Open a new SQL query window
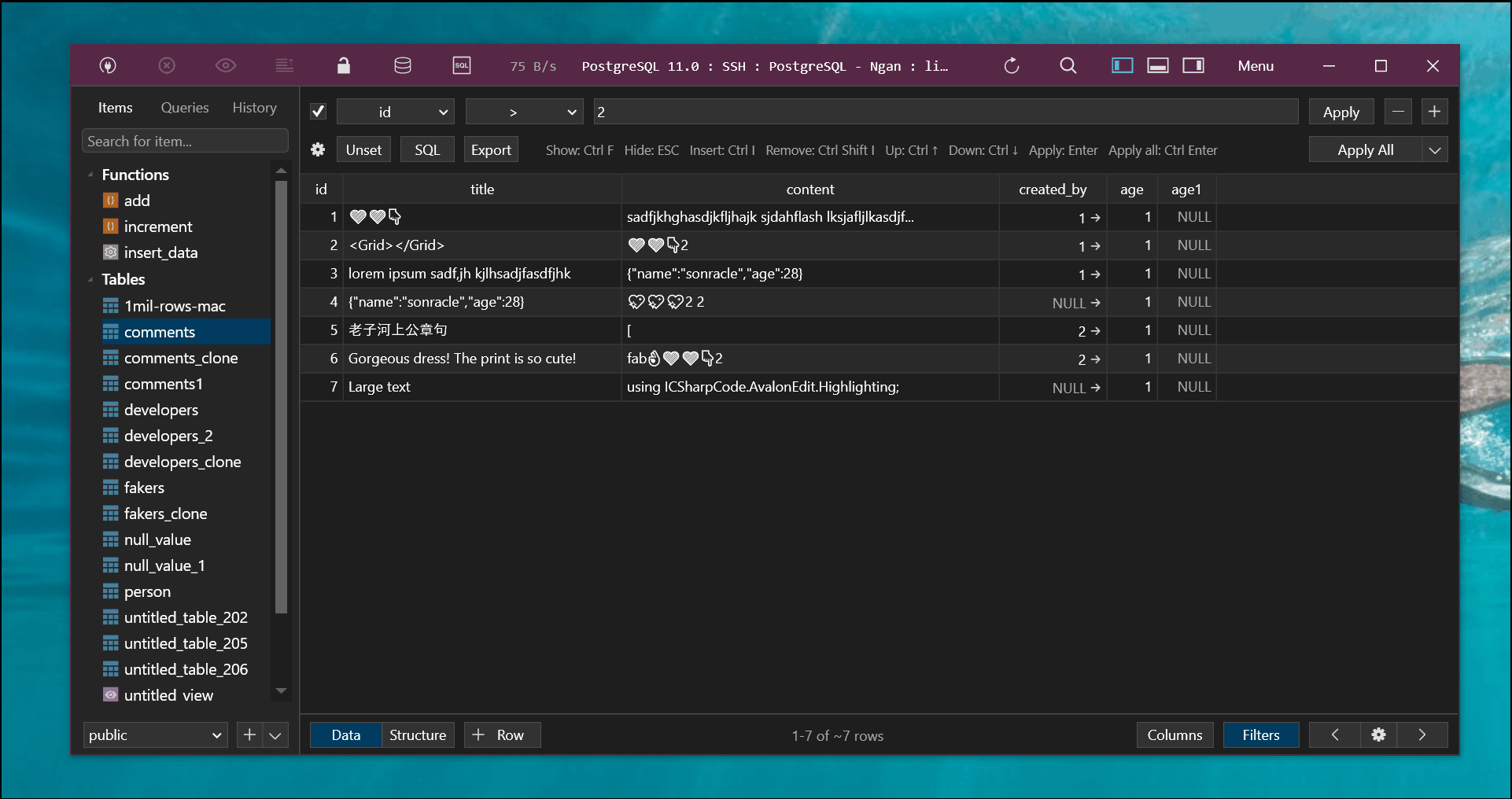The image size is (1512, 799). click(462, 65)
